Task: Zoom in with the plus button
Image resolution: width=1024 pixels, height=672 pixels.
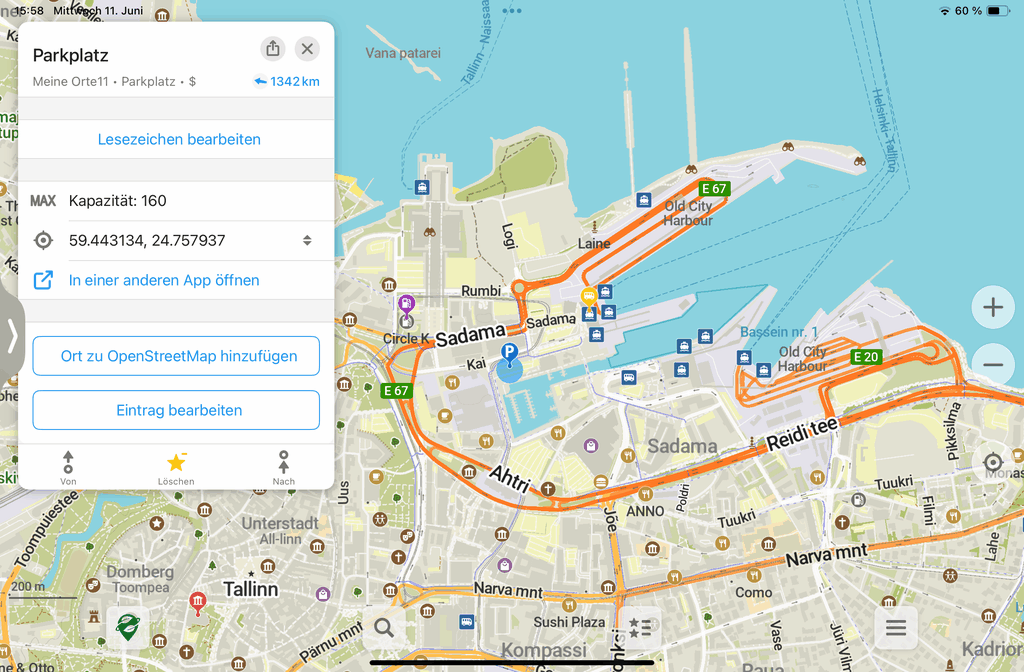Action: click(x=993, y=307)
